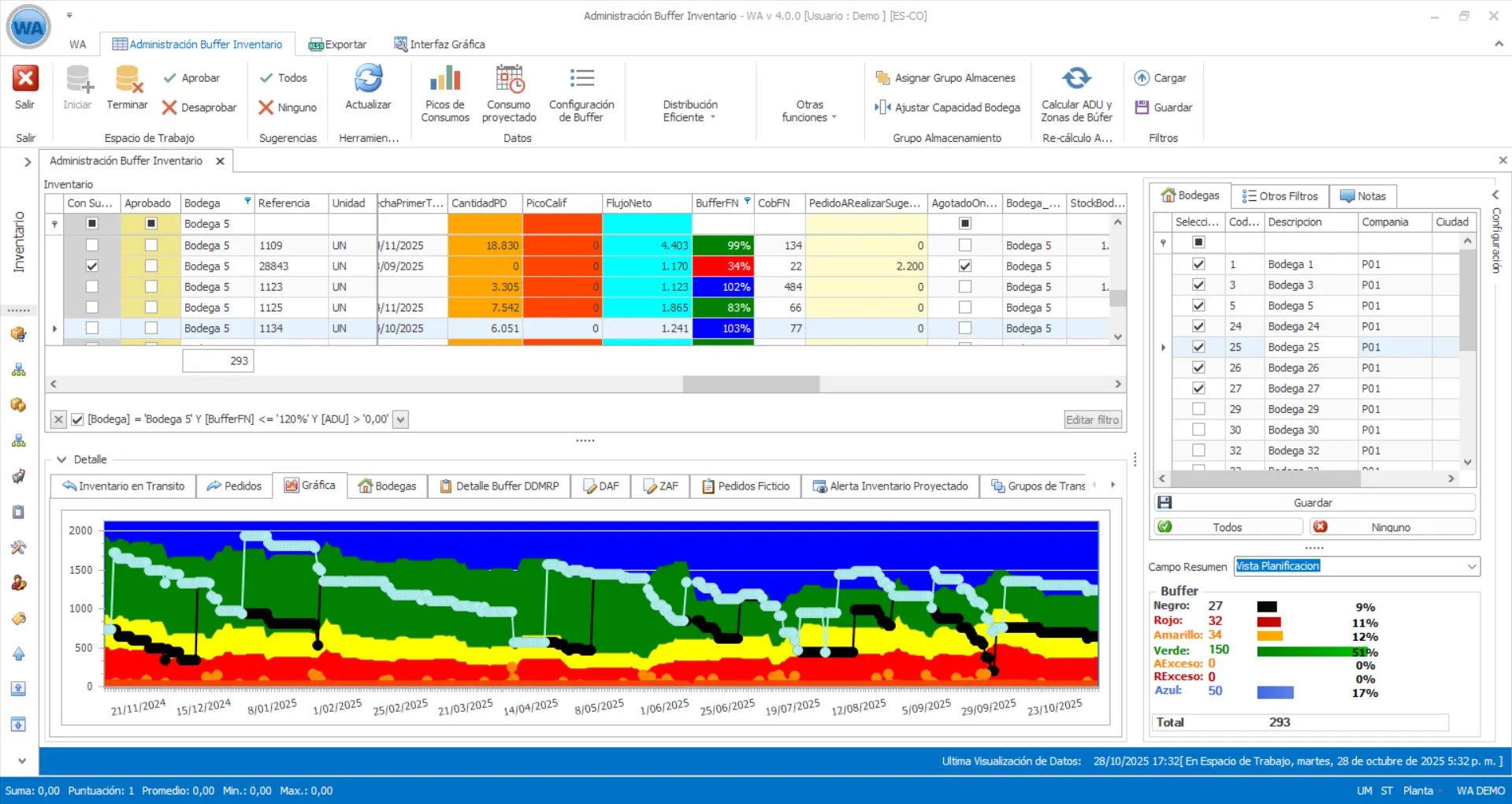
Task: Open Configuración de Buffer settings
Action: pos(581,79)
